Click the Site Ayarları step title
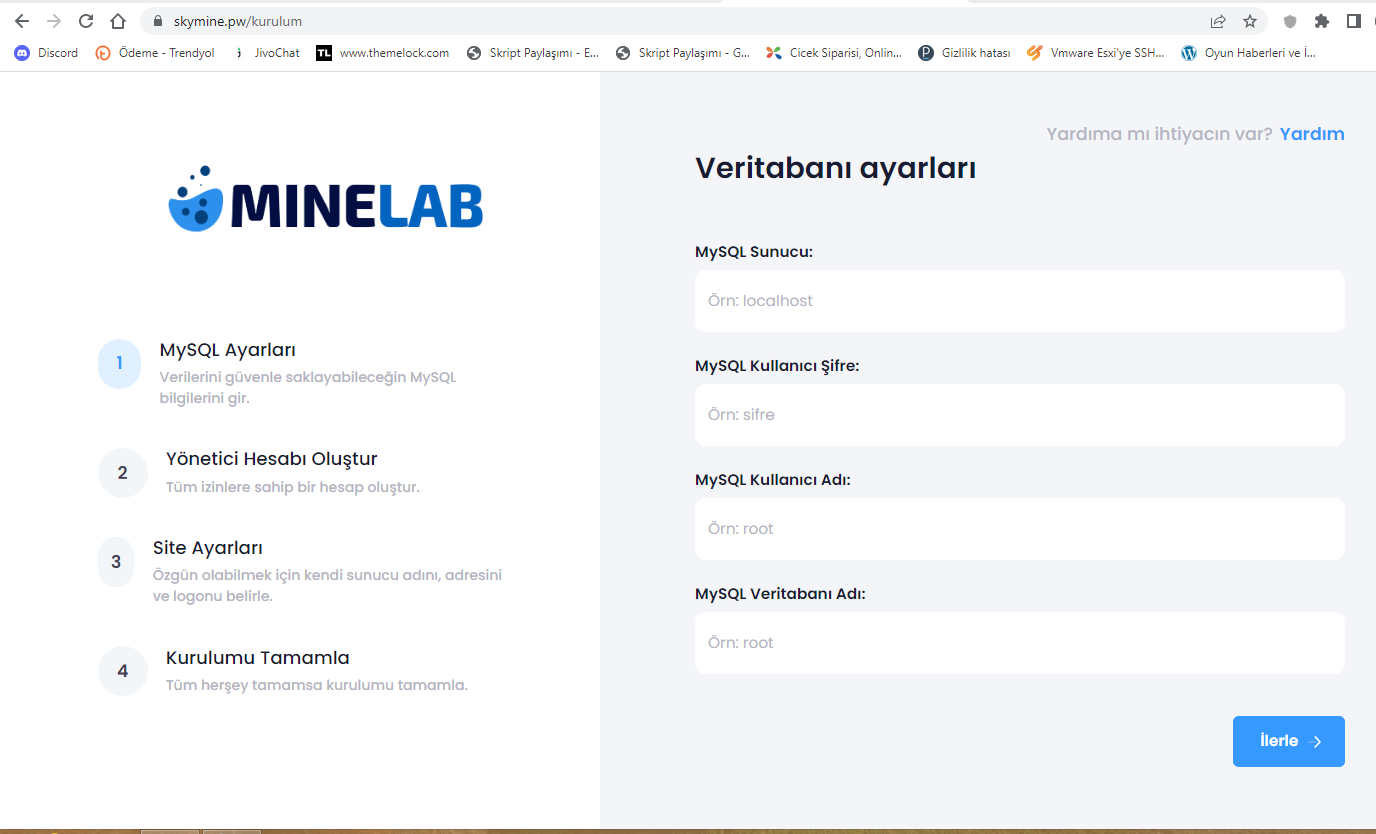 point(208,548)
